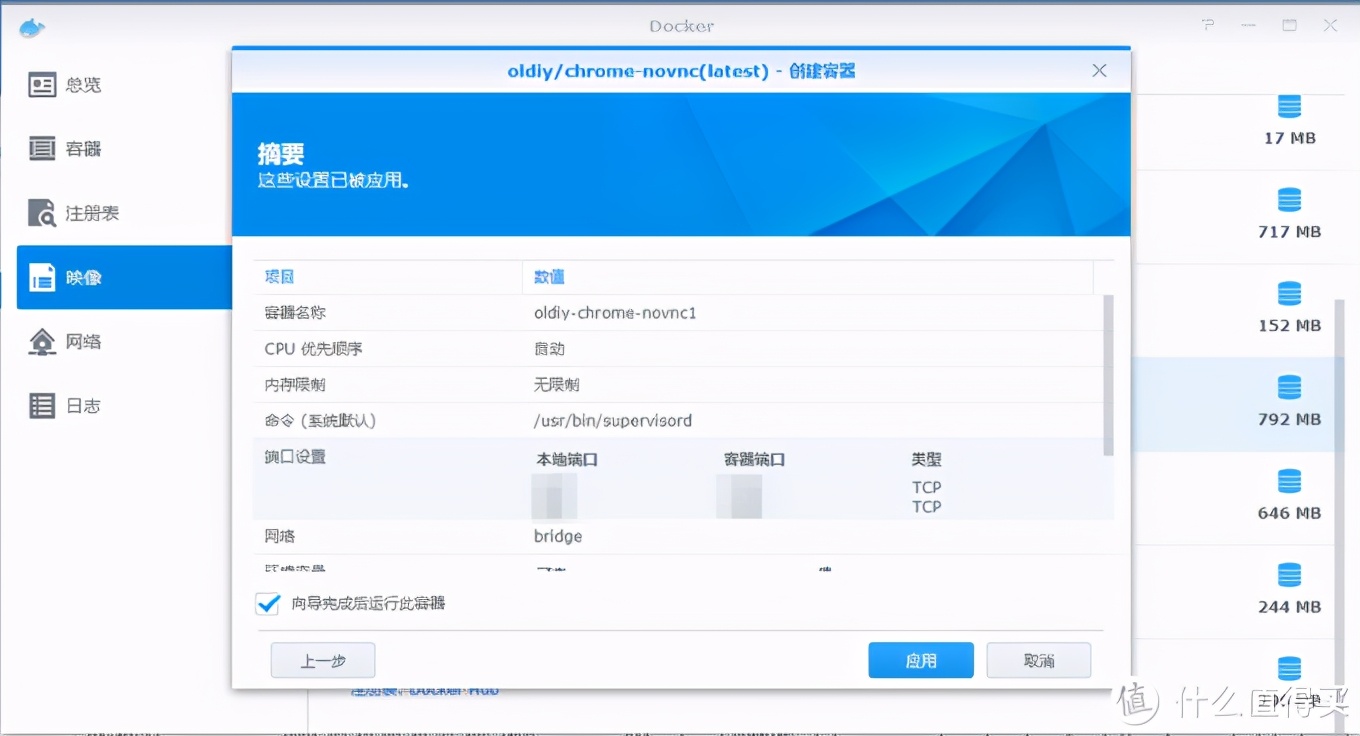The image size is (1360, 736).
Task: Click the 152 MB size text
Action: tap(1290, 326)
